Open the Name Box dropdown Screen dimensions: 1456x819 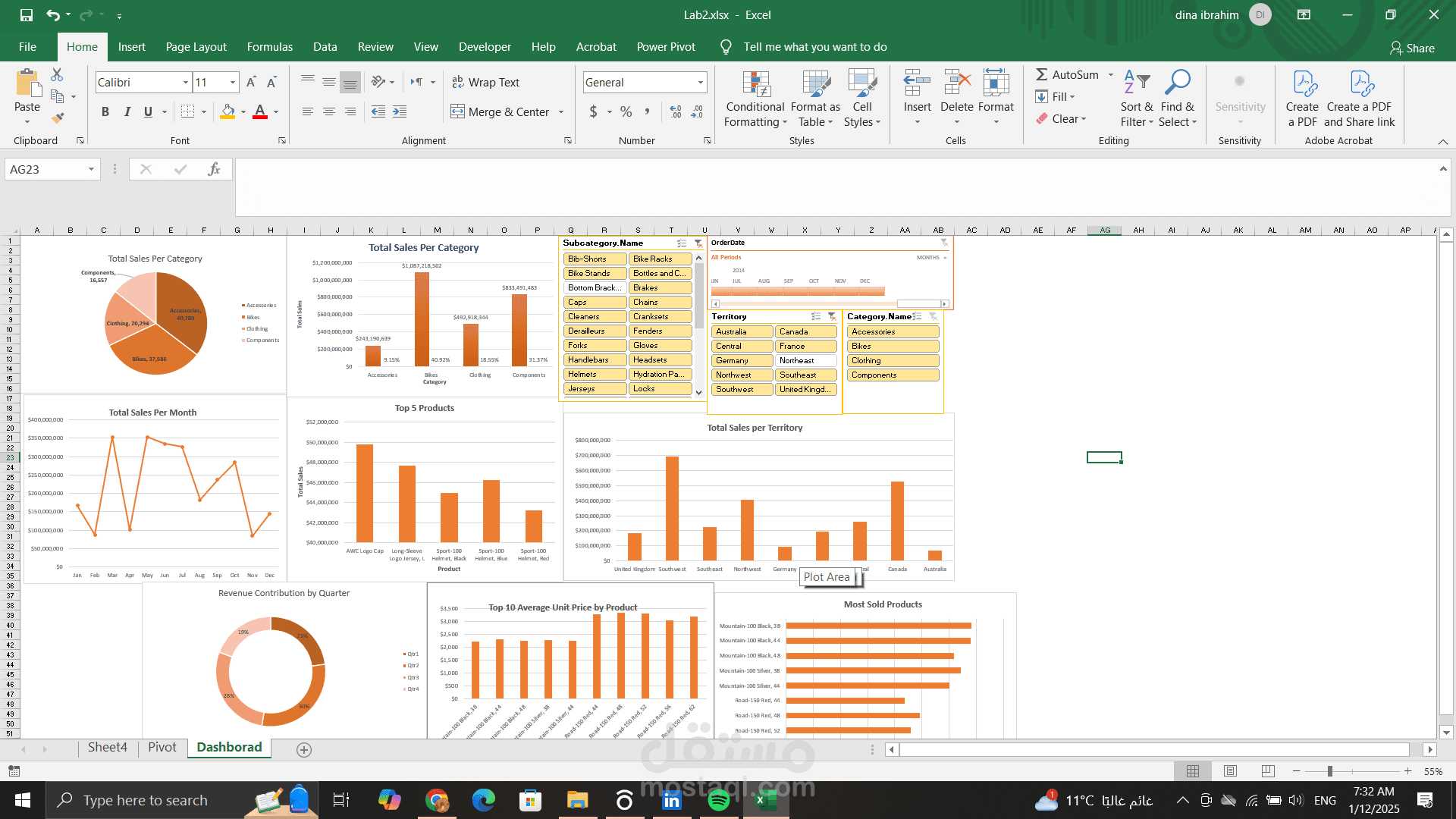click(91, 169)
